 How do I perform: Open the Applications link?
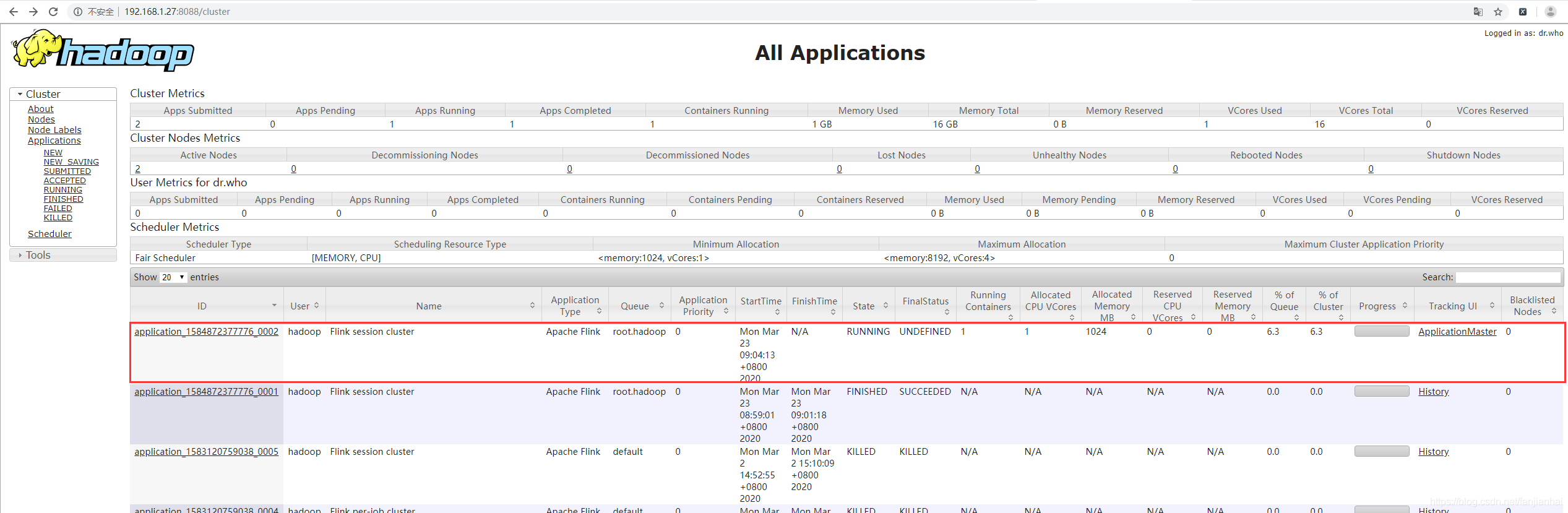tap(54, 140)
